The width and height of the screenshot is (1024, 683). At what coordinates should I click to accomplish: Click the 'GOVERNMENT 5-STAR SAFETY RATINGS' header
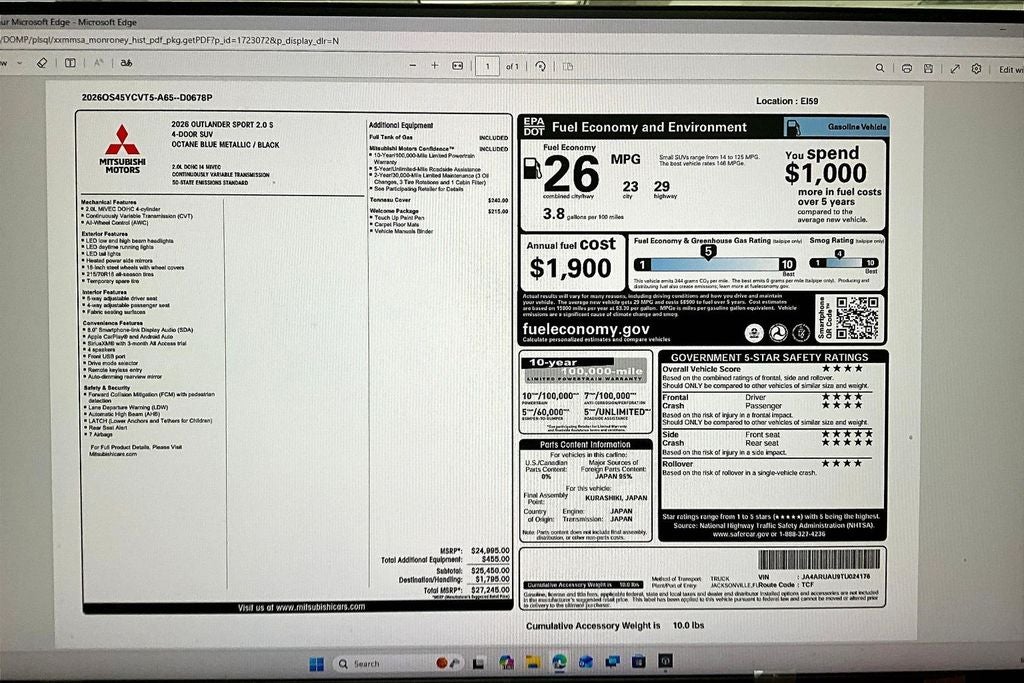(769, 357)
